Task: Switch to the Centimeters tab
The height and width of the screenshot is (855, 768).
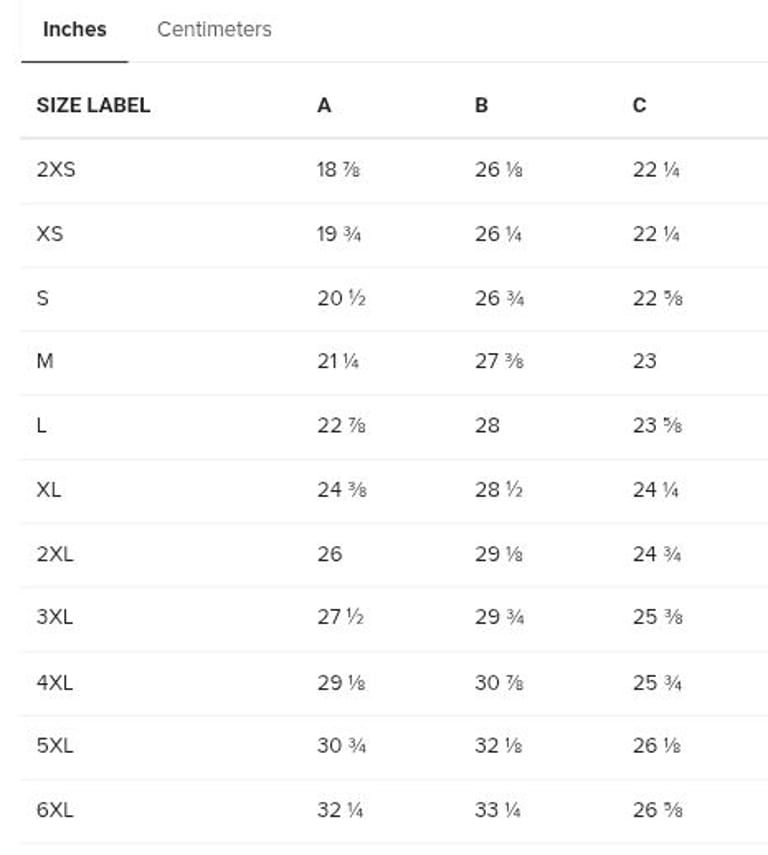Action: point(214,30)
